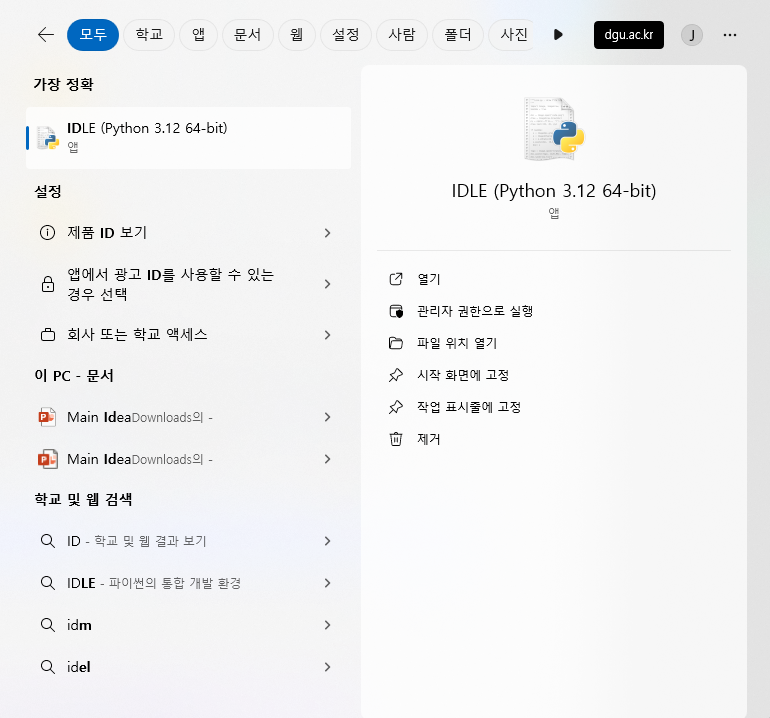Open the three-dot more options menu
This screenshot has width=770, height=718.
pyautogui.click(x=730, y=35)
